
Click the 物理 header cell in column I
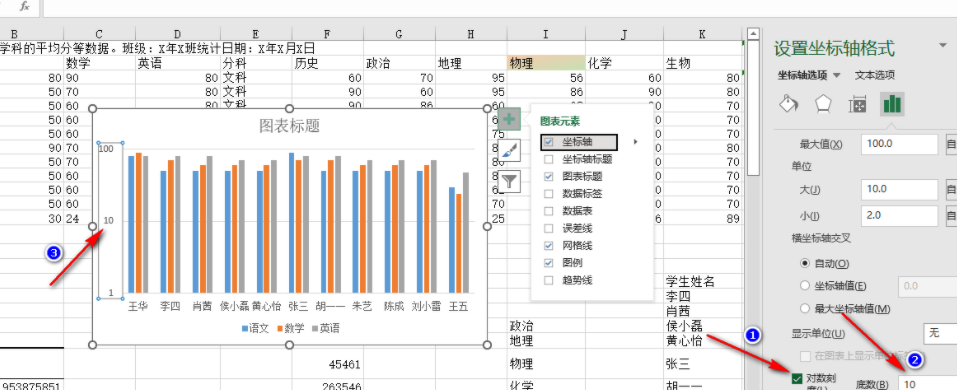point(546,63)
